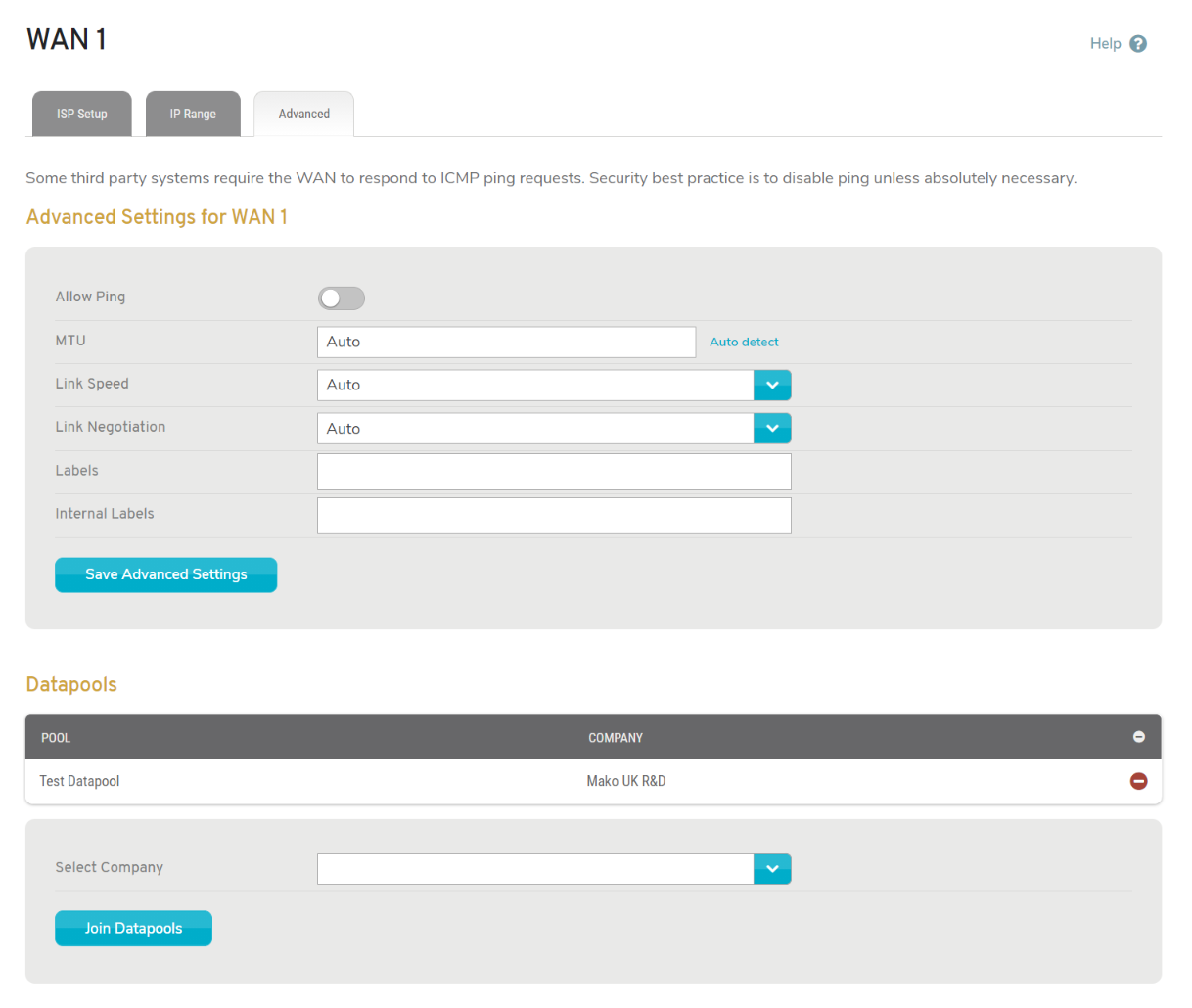Open the Help text link

pos(1105,44)
